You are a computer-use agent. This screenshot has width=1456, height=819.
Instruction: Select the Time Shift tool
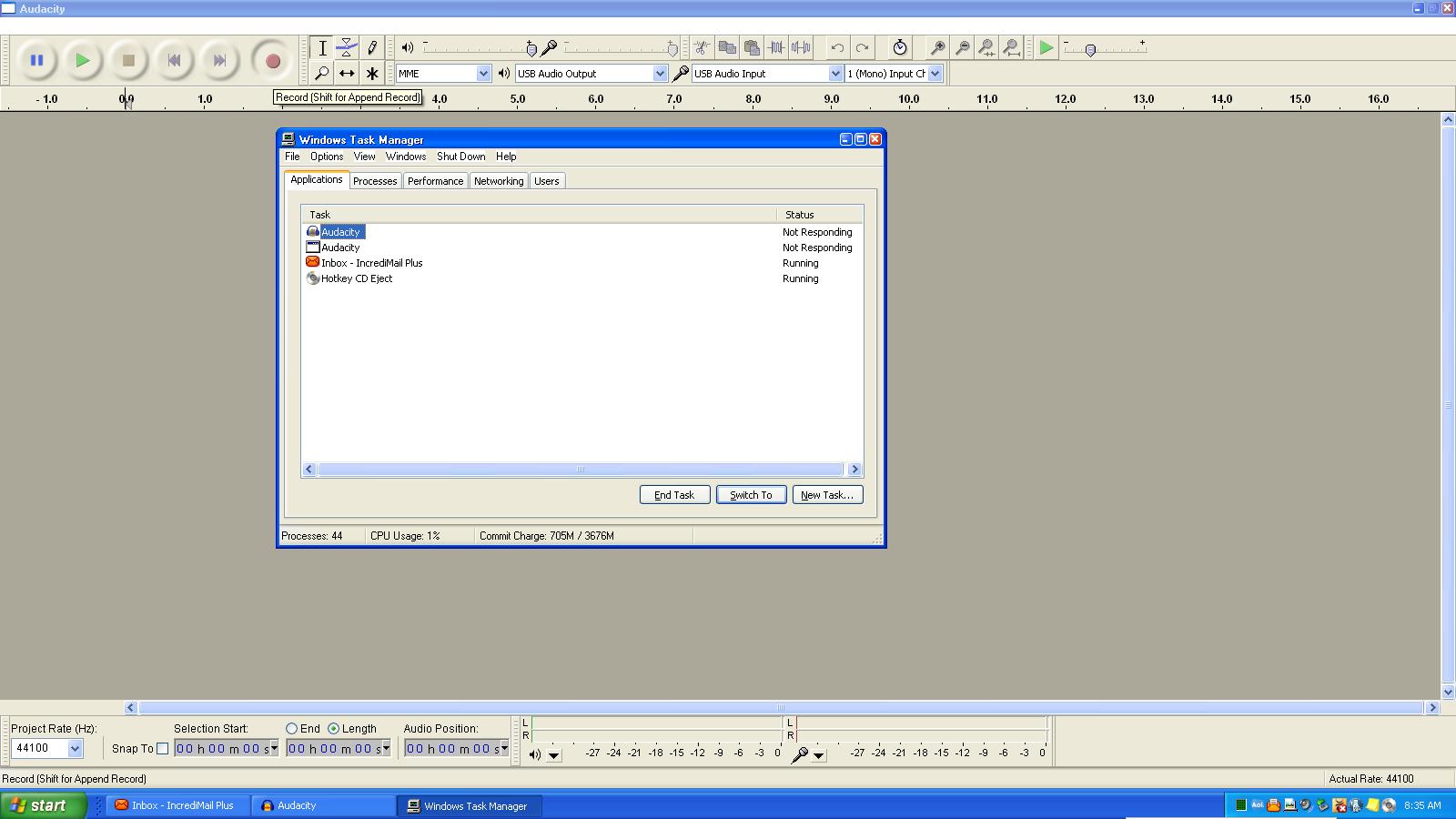coord(347,74)
